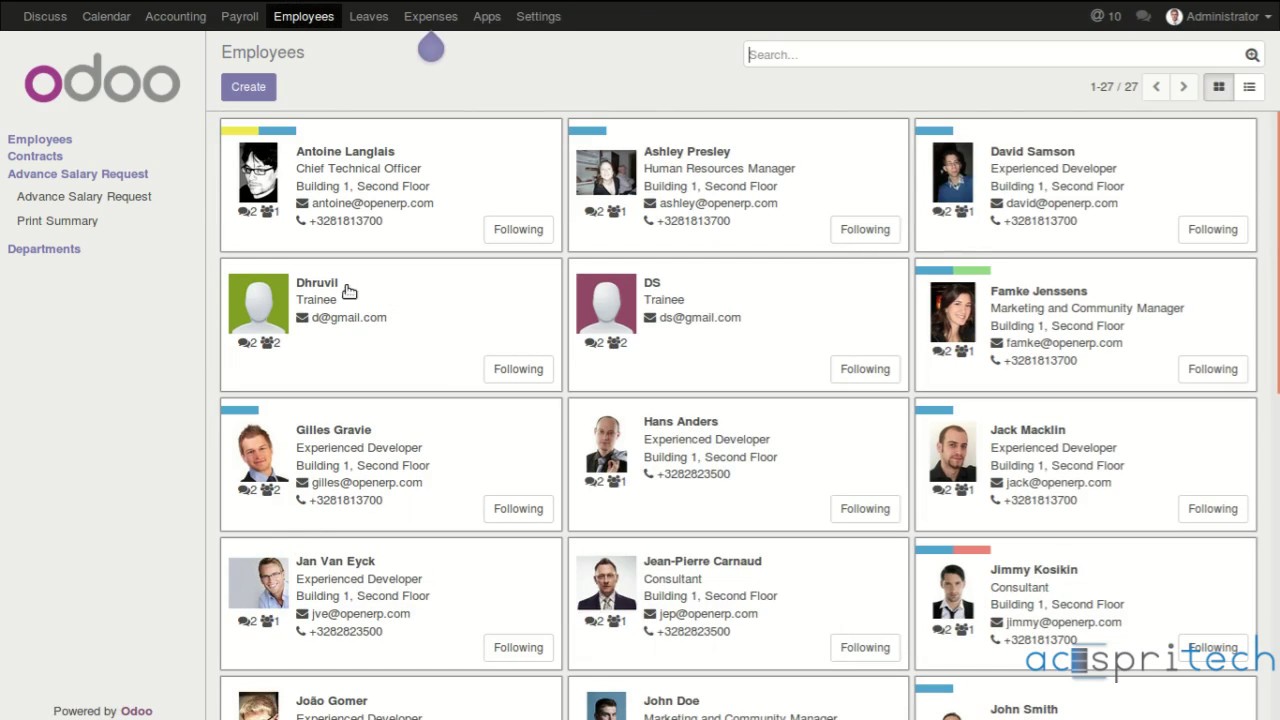
Task: Click messages icon on Jan Van Eyck card
Action: tap(247, 621)
